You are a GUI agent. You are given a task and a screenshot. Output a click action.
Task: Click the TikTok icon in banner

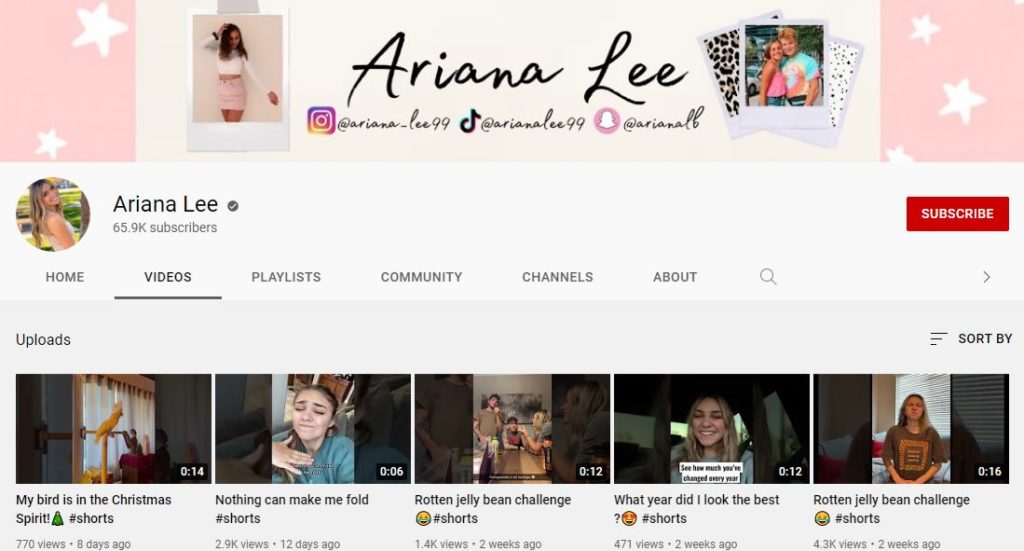pyautogui.click(x=469, y=121)
